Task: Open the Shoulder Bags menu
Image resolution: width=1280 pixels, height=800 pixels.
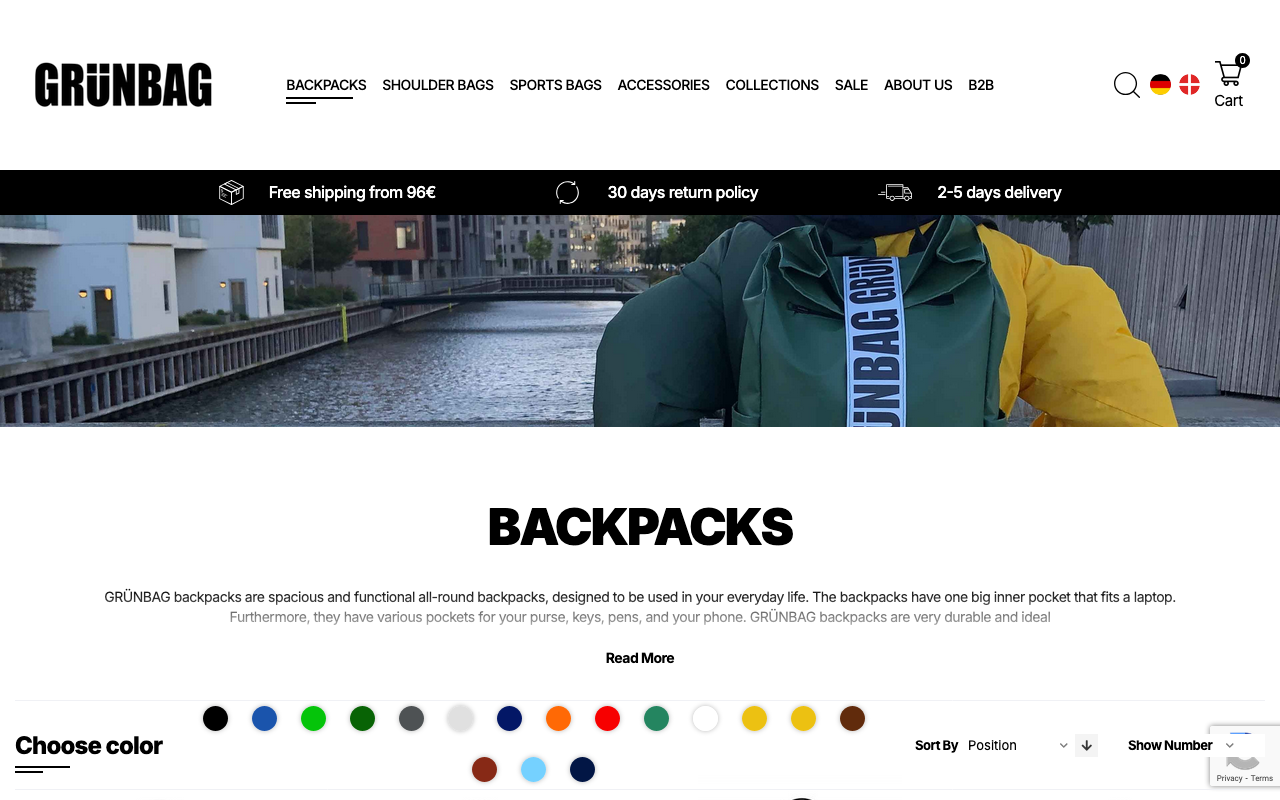Action: click(x=438, y=85)
